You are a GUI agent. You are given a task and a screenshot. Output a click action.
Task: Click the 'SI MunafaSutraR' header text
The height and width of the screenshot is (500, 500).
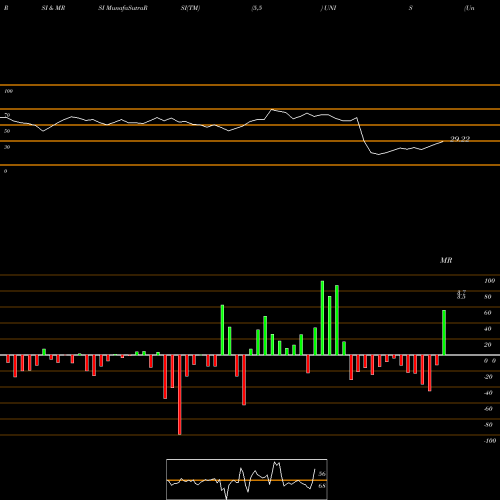123,8
